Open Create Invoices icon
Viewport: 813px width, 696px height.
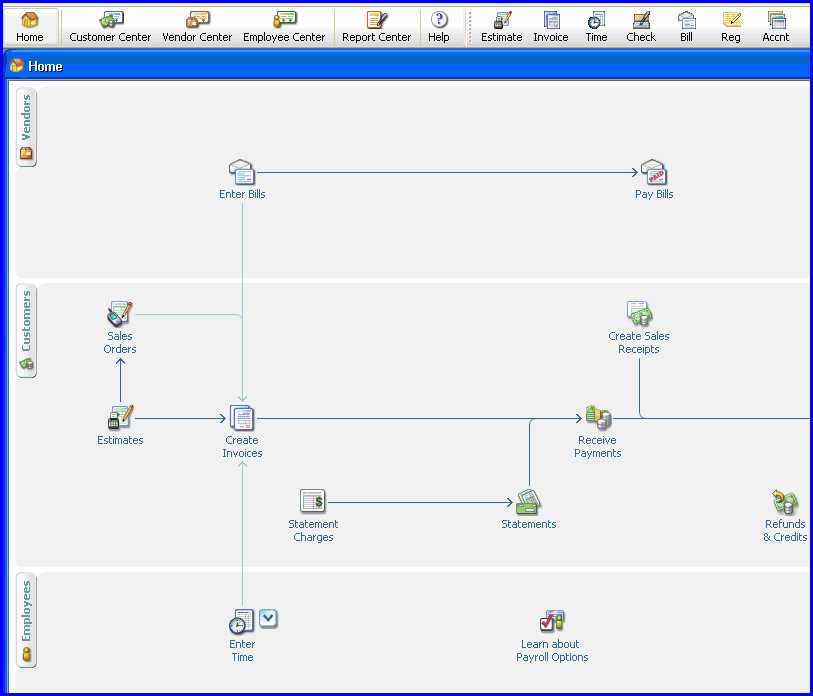pyautogui.click(x=242, y=418)
